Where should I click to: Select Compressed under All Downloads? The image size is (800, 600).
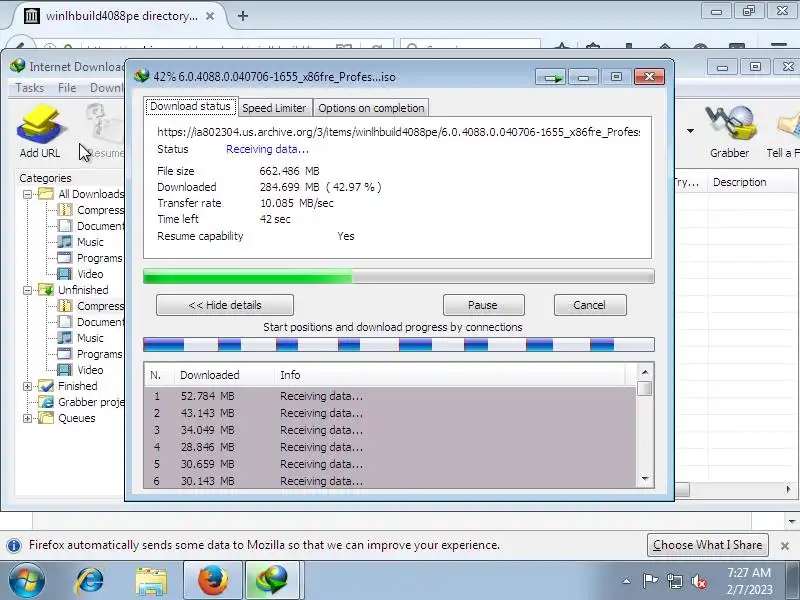[x=91, y=210]
